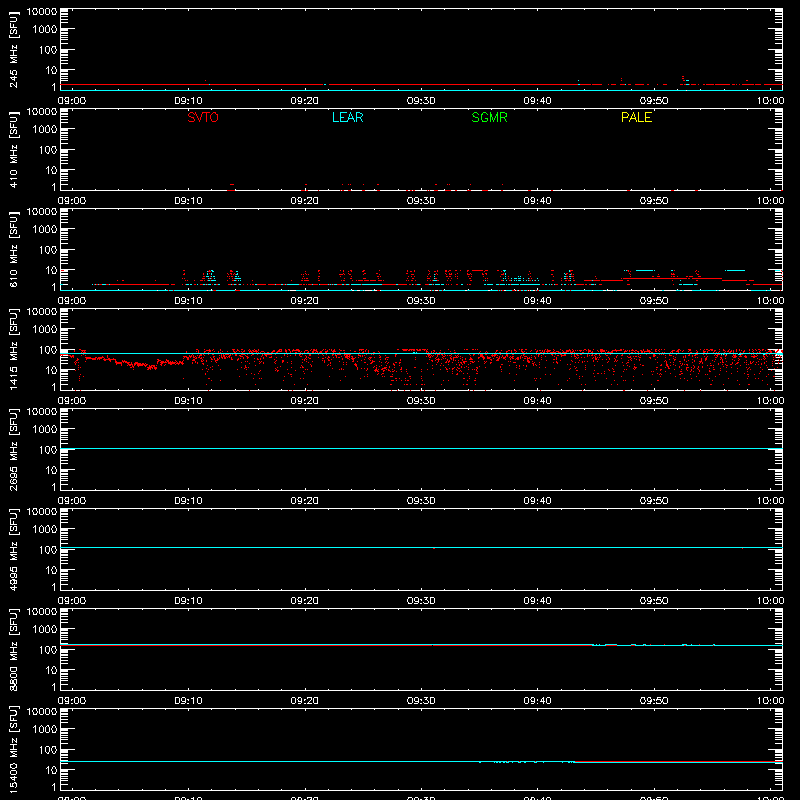Select the 15400 MHz [SFU] axis title
Viewport: 800px width, 800px height.
(13, 749)
